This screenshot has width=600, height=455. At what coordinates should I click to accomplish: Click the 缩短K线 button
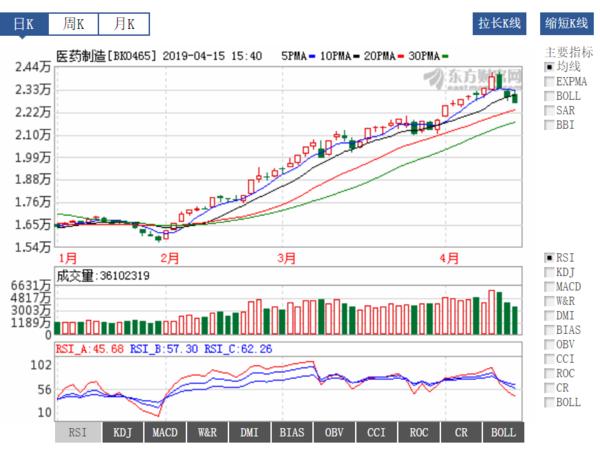567,24
